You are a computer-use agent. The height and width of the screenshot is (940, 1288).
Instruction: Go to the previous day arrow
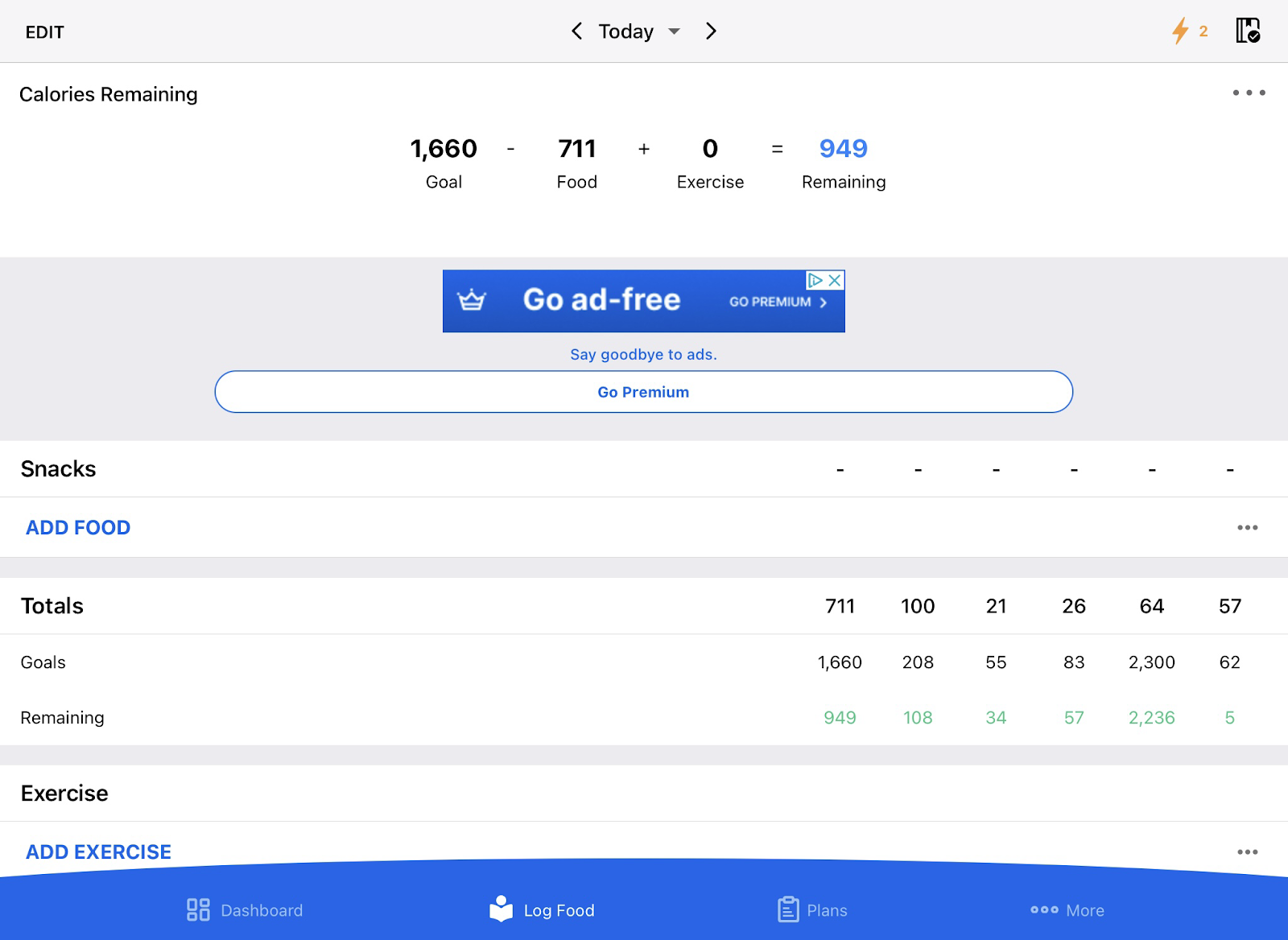pos(576,31)
